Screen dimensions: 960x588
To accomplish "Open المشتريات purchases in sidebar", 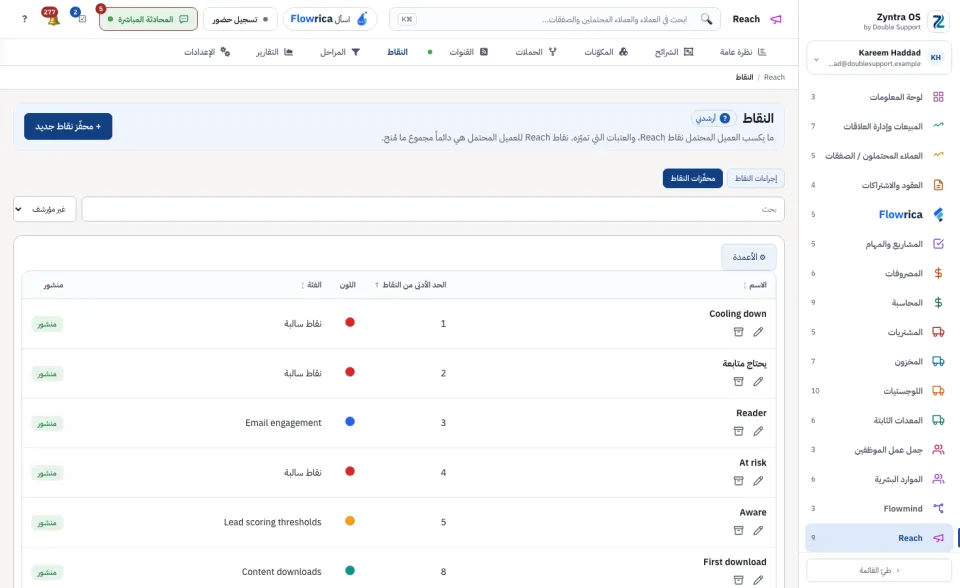I will point(878,332).
